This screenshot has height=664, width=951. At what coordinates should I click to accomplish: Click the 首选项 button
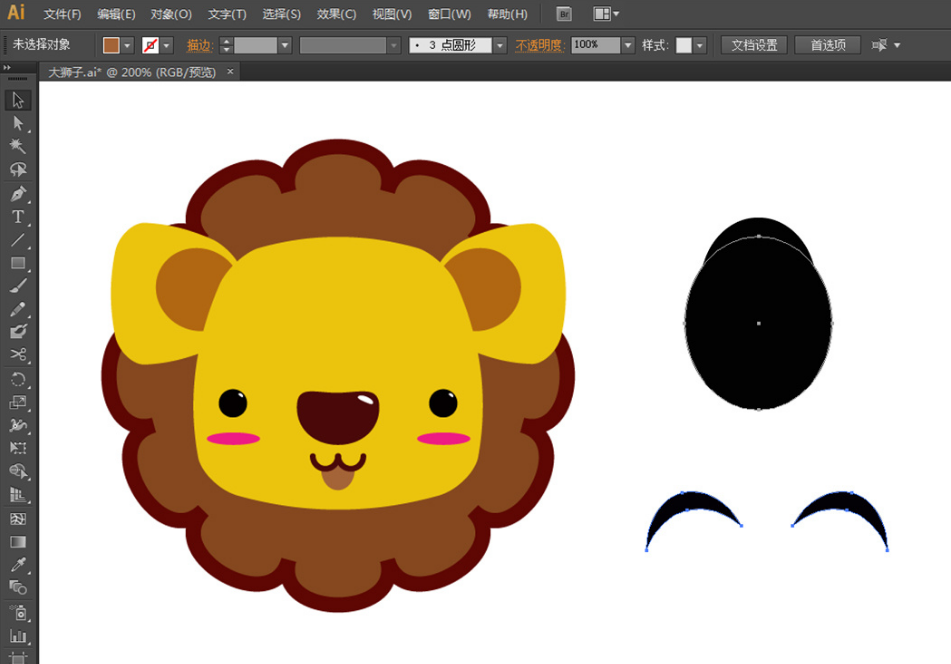pyautogui.click(x=827, y=45)
